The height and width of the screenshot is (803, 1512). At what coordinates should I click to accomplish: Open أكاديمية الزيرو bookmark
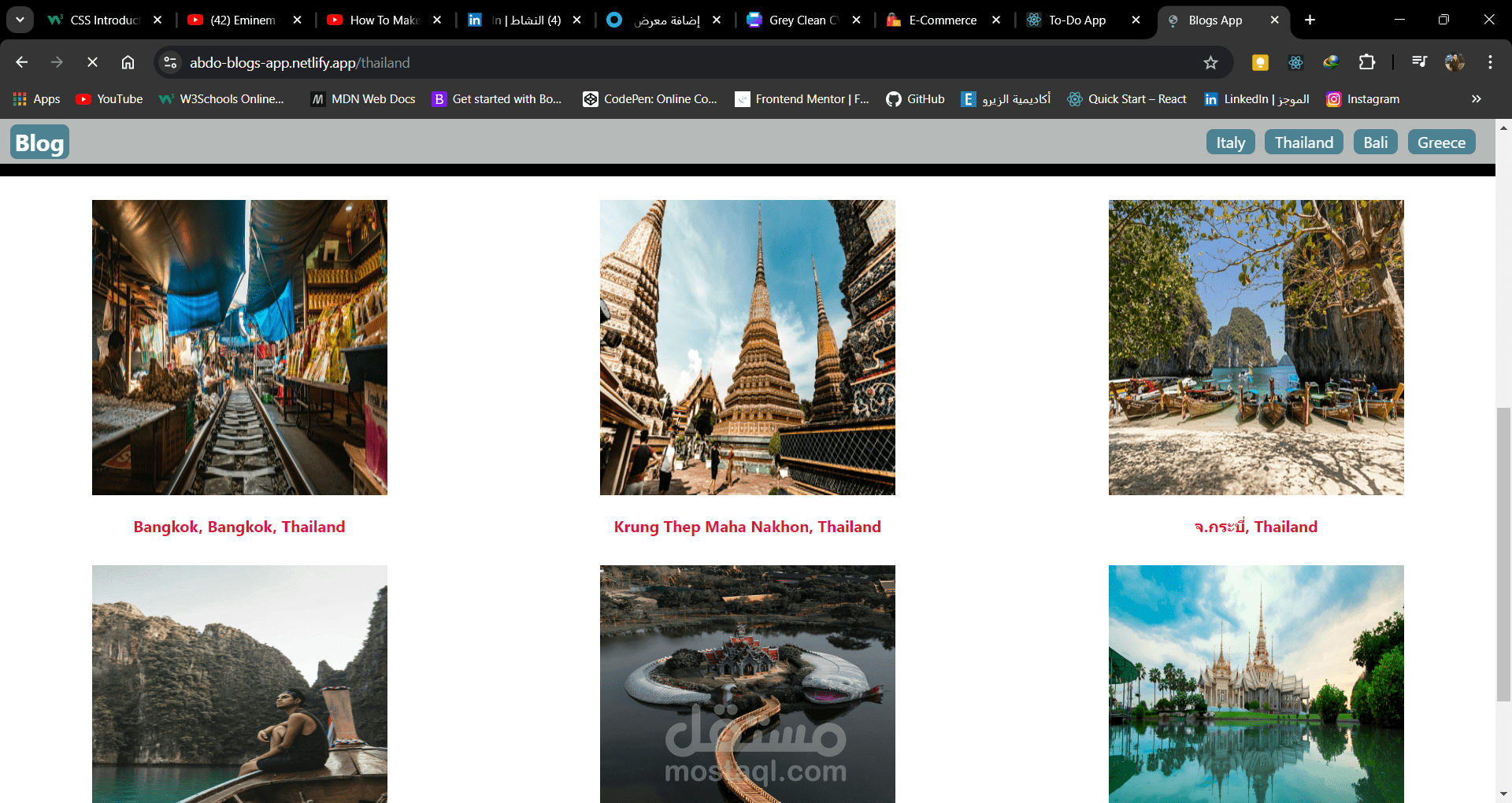point(1006,98)
